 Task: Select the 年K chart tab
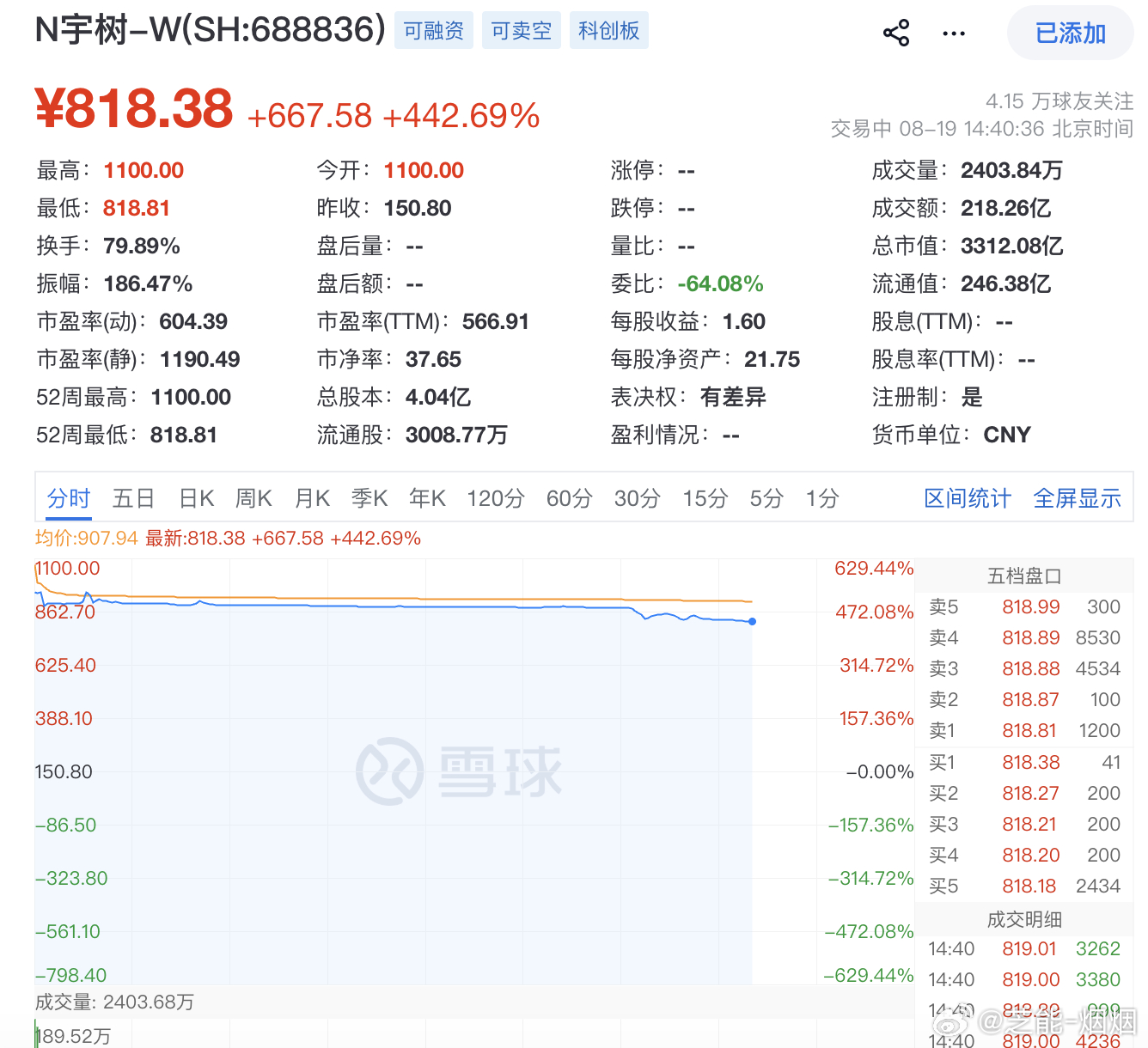(x=427, y=498)
